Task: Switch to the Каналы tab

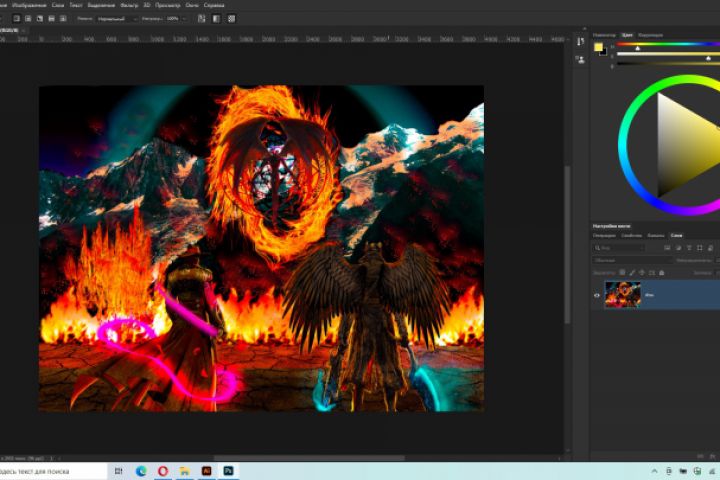Action: tap(655, 235)
